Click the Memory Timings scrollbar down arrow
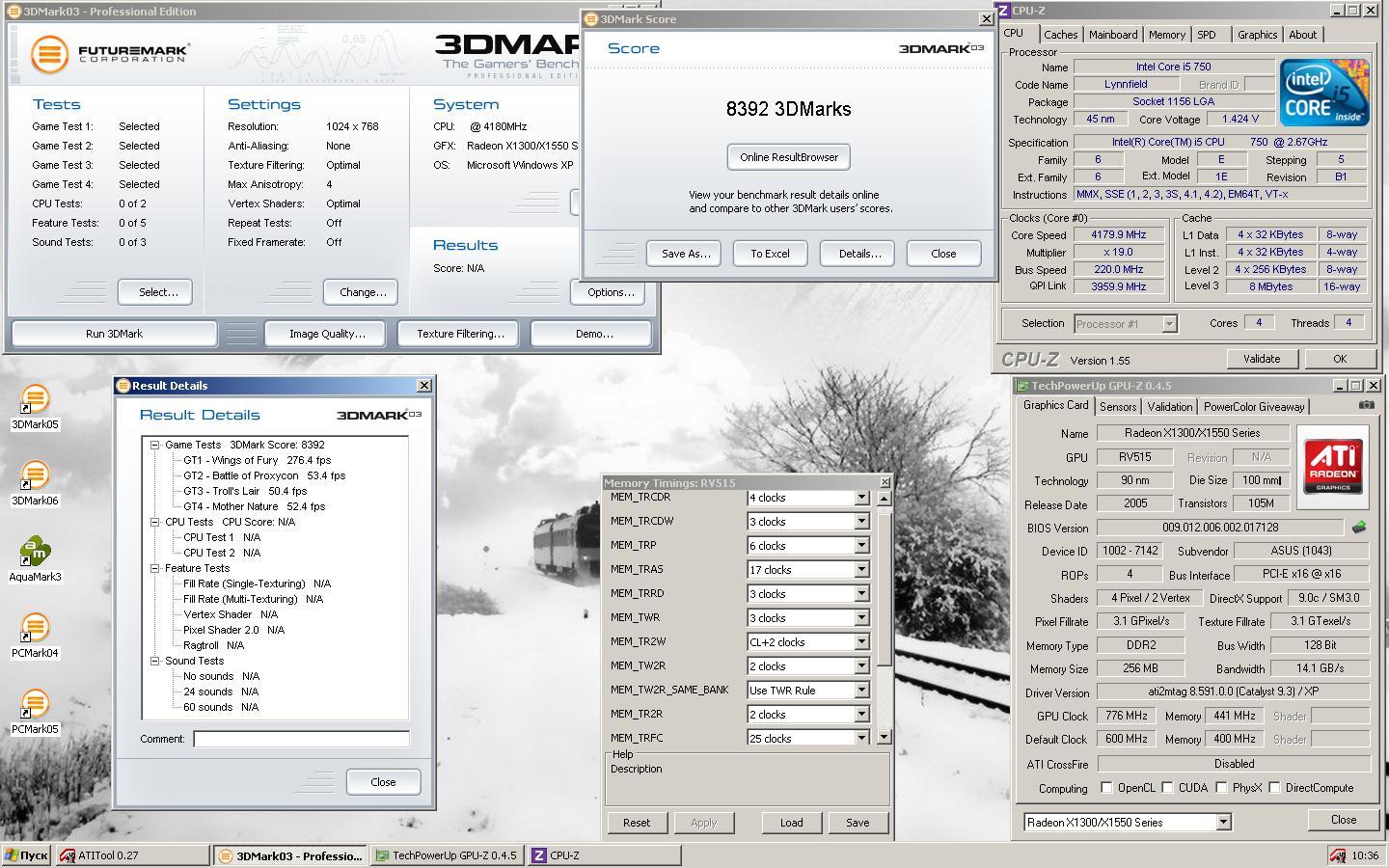Viewport: 1389px width, 868px height. 884,738
